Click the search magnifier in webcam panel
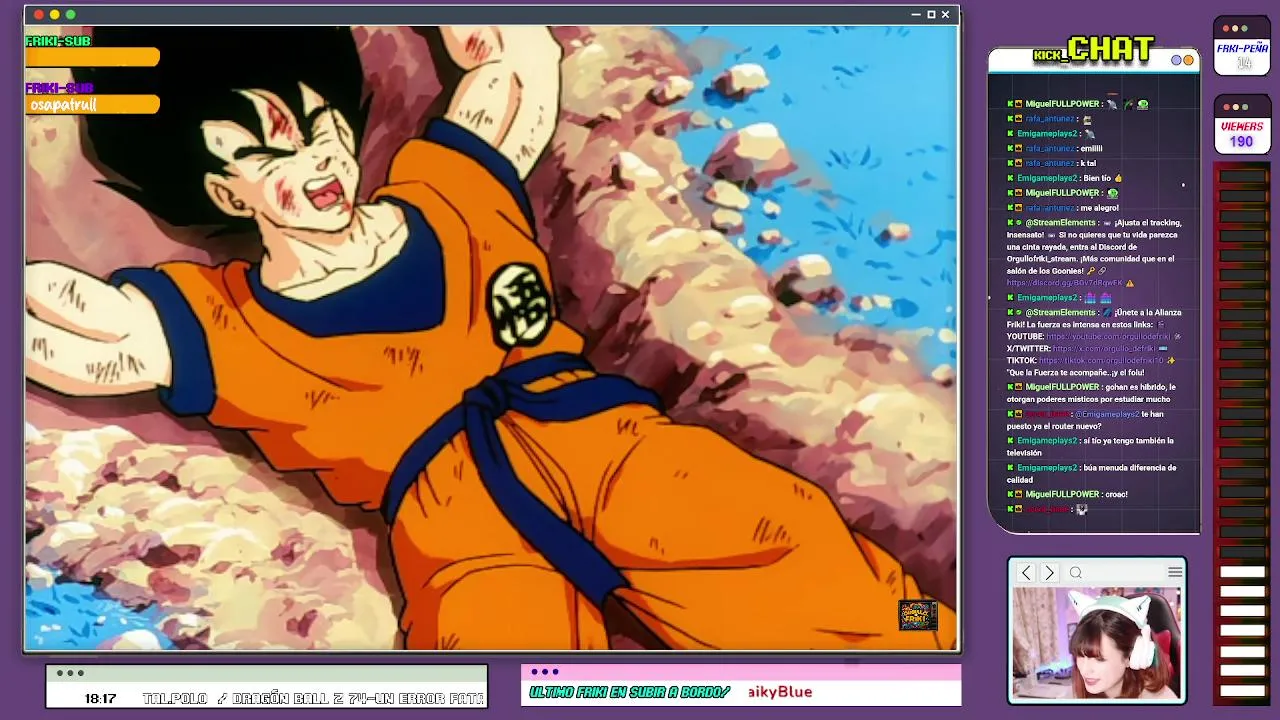1280x720 pixels. [1076, 573]
